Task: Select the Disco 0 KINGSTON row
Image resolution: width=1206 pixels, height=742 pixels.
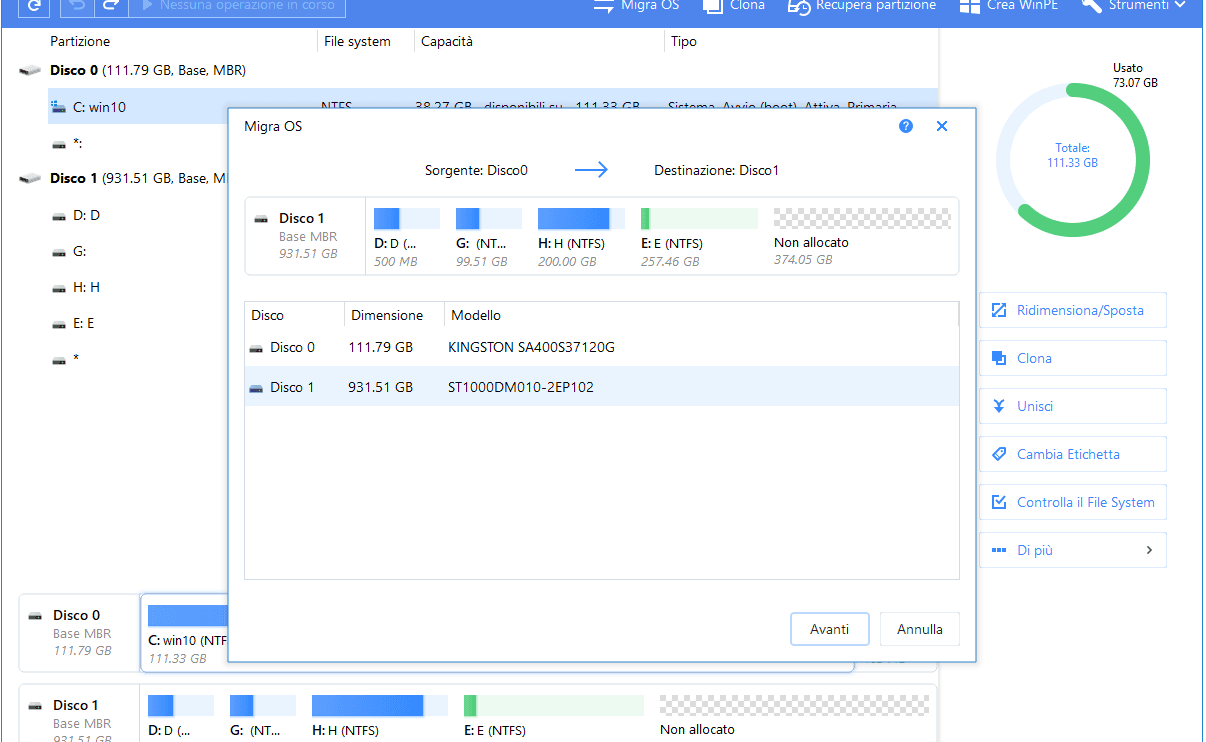Action: tap(600, 347)
